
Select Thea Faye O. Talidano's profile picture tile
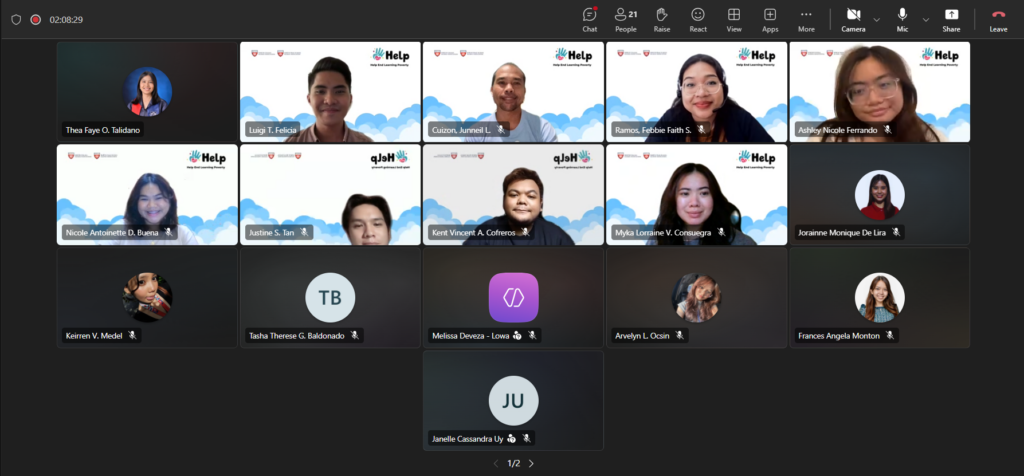[x=148, y=92]
